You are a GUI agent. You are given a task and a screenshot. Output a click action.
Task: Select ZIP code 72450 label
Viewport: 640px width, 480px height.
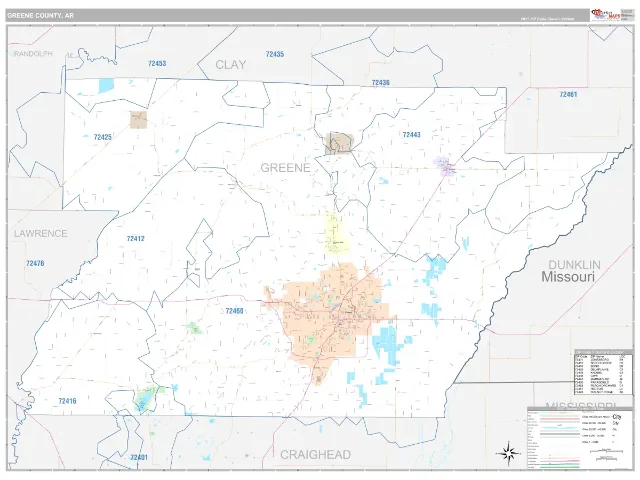point(234,311)
